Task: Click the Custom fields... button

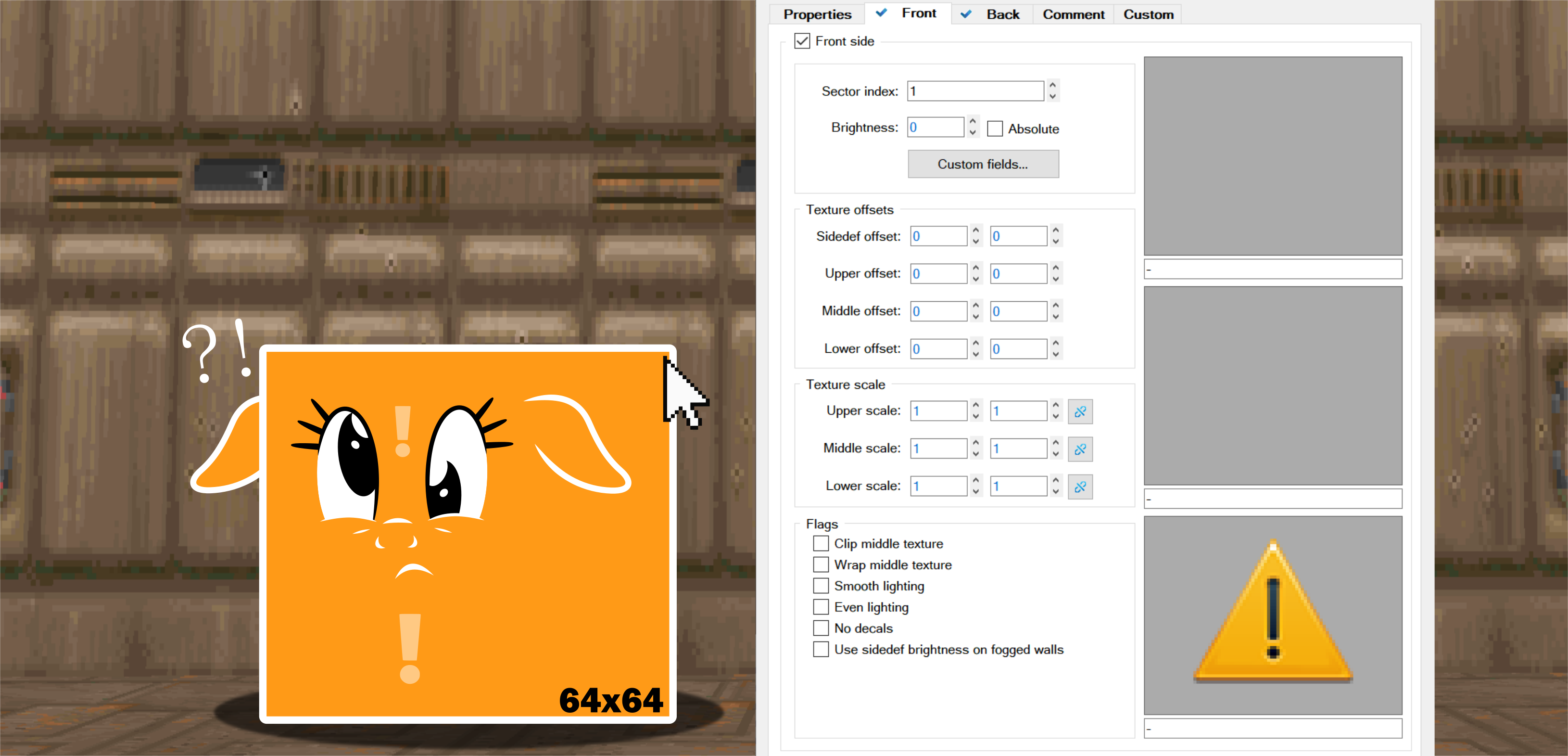Action: pos(983,164)
